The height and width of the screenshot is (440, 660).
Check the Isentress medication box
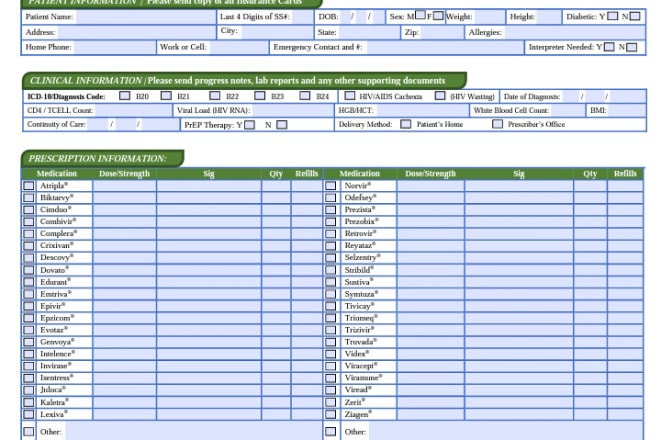pyautogui.click(x=29, y=378)
